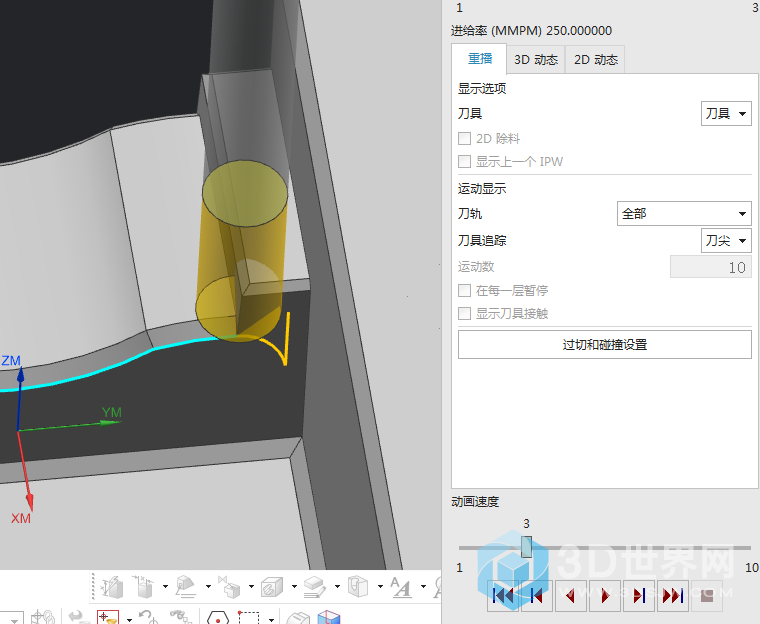Click the reverse play button
Image resolution: width=760 pixels, height=624 pixels.
[570, 596]
